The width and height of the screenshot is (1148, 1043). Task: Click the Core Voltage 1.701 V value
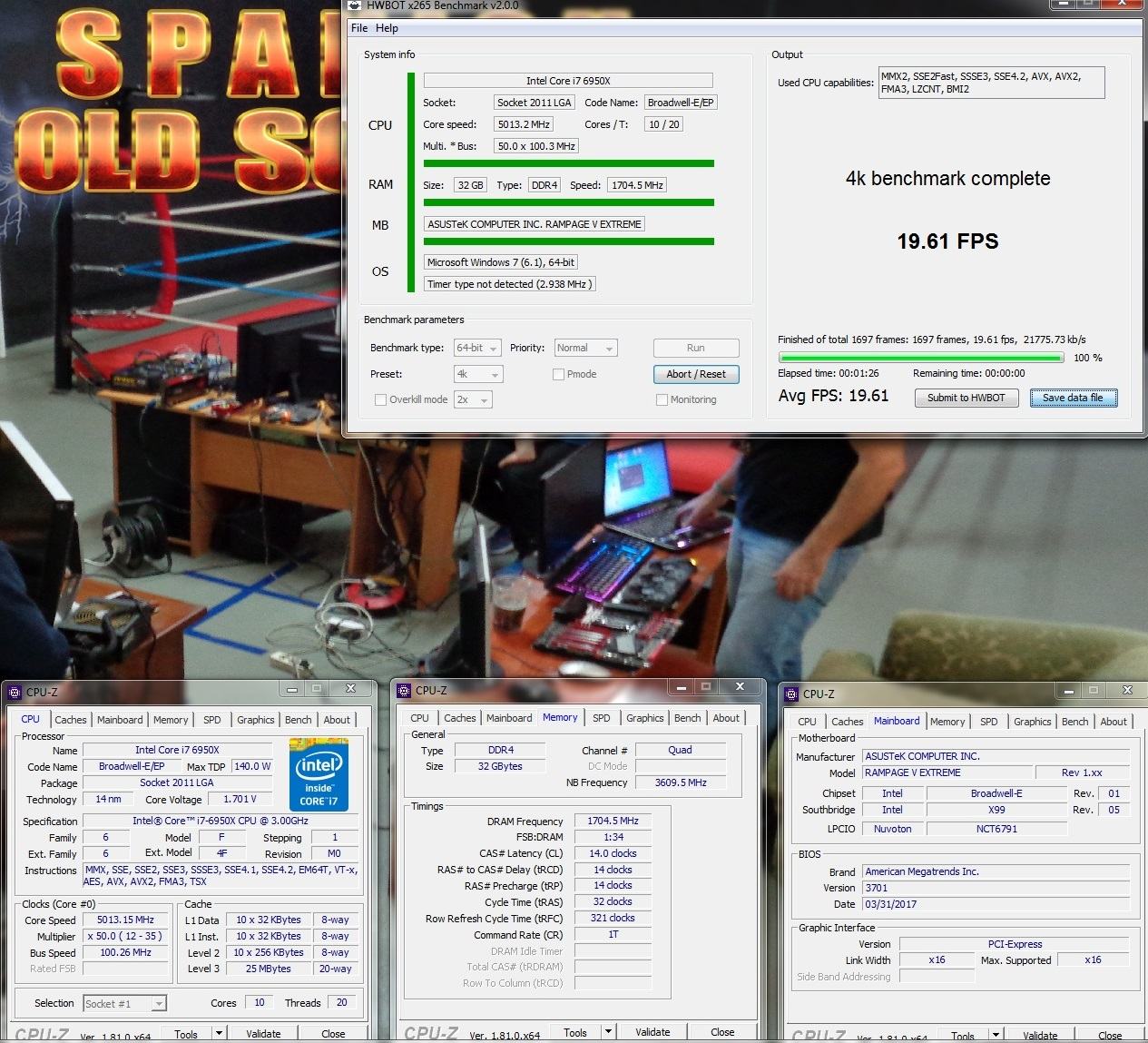pos(240,799)
